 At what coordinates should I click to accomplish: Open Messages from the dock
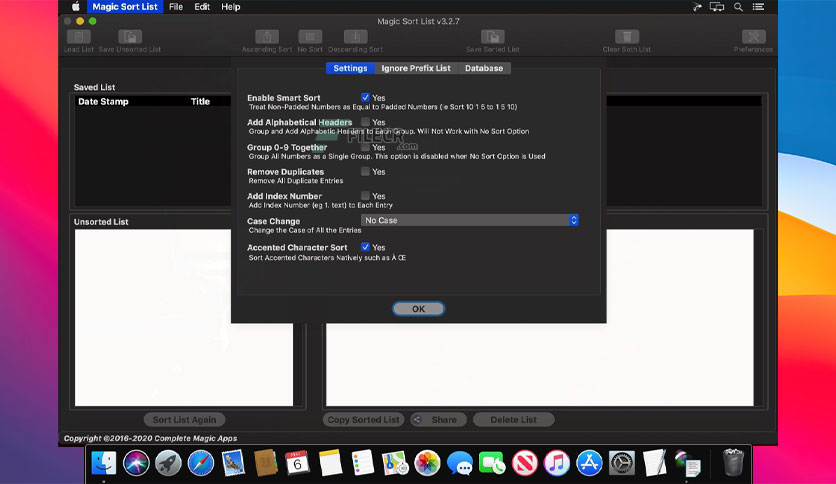pyautogui.click(x=460, y=463)
